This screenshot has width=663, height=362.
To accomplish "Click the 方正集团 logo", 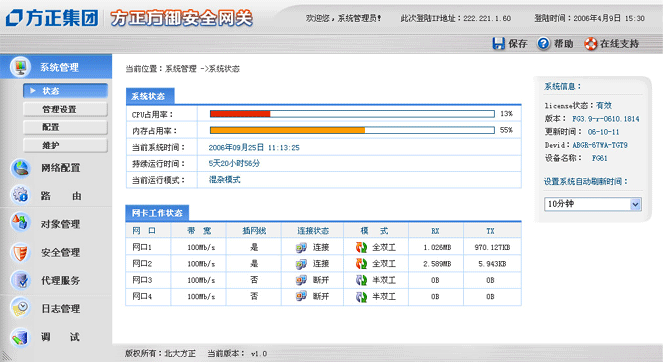I will pos(52,18).
